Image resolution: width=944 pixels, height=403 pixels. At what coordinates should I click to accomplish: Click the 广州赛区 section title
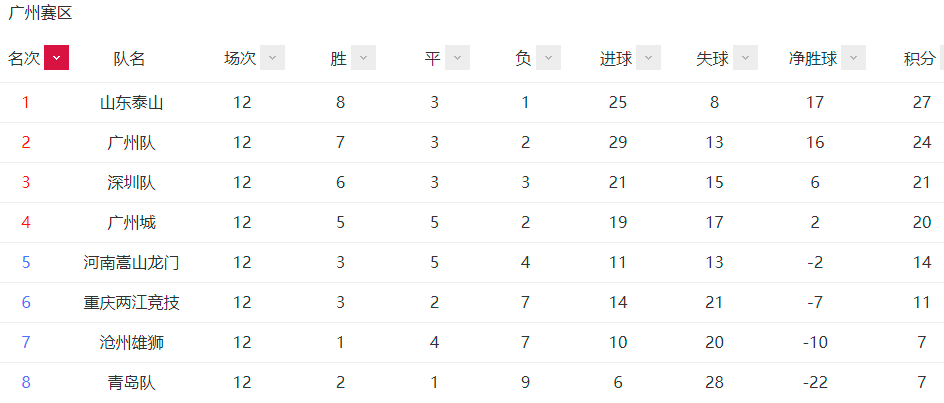pyautogui.click(x=40, y=13)
